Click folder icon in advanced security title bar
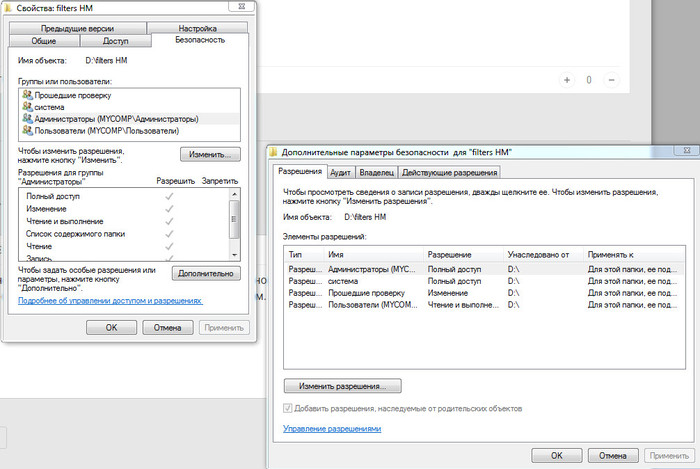Viewport: 700px width, 469px height. pos(273,152)
